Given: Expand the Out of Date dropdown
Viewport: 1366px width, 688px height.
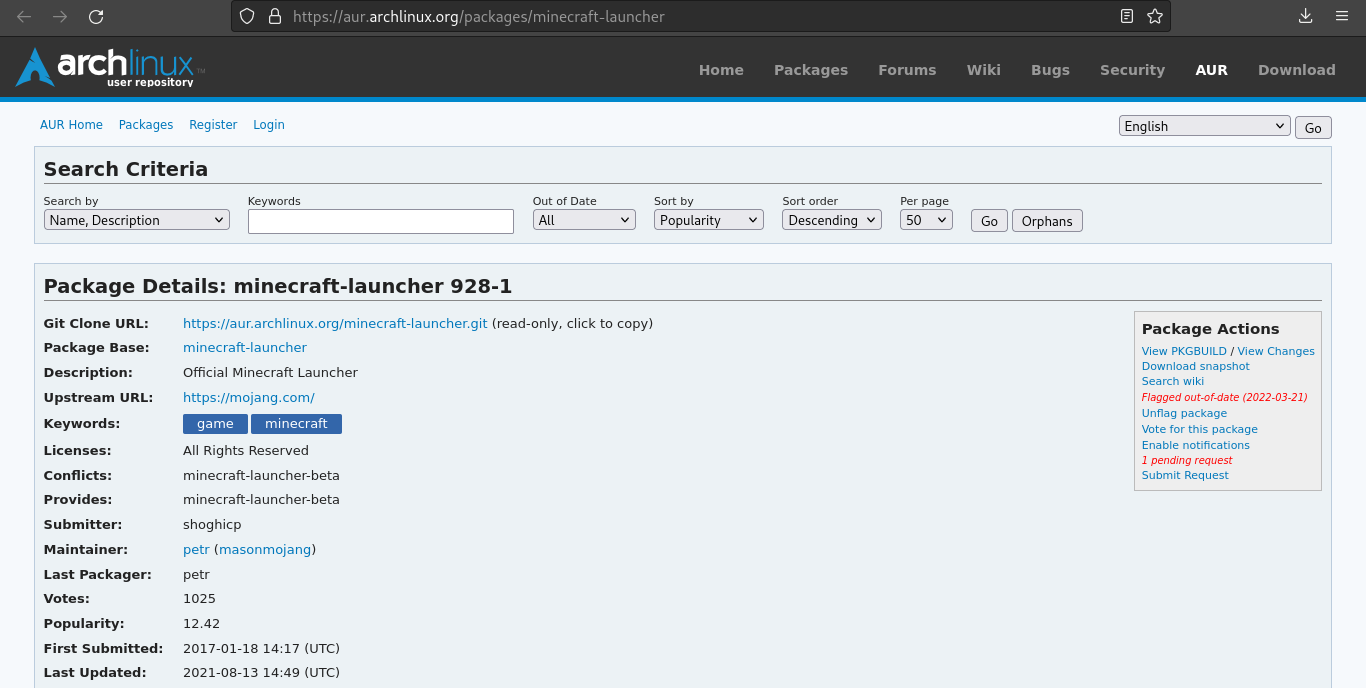Looking at the screenshot, I should click(584, 220).
